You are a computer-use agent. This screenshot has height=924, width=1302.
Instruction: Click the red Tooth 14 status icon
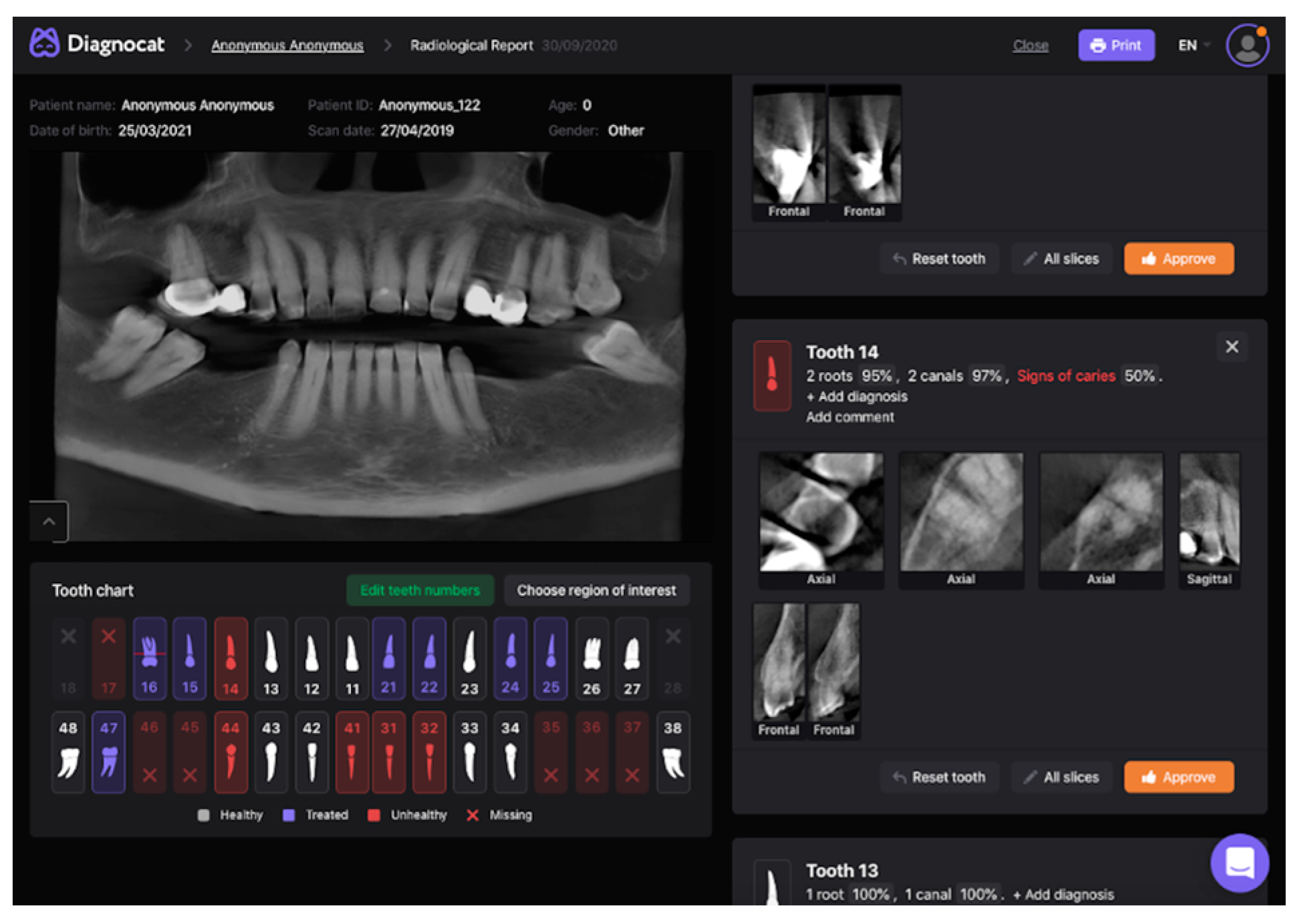point(772,375)
